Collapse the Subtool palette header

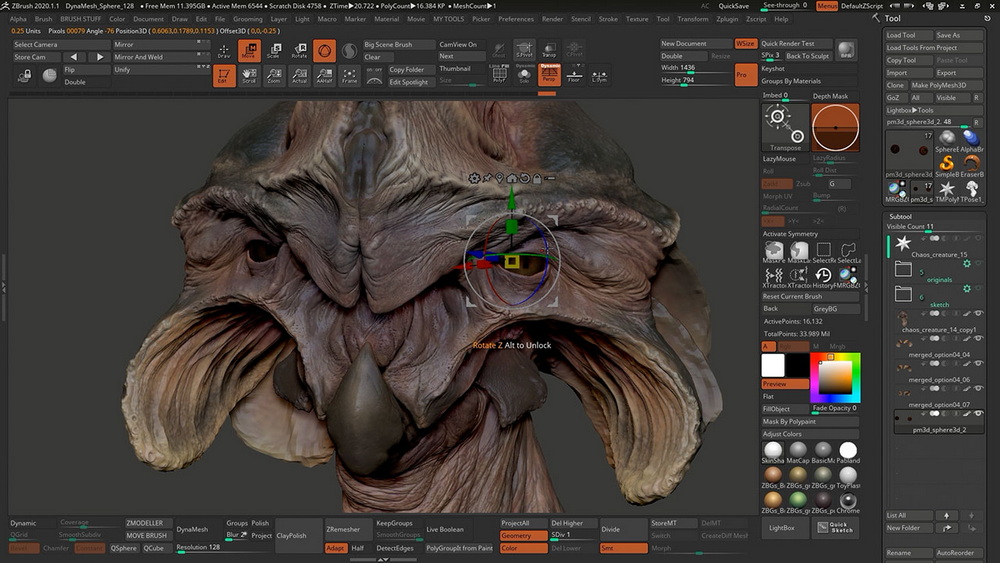900,216
